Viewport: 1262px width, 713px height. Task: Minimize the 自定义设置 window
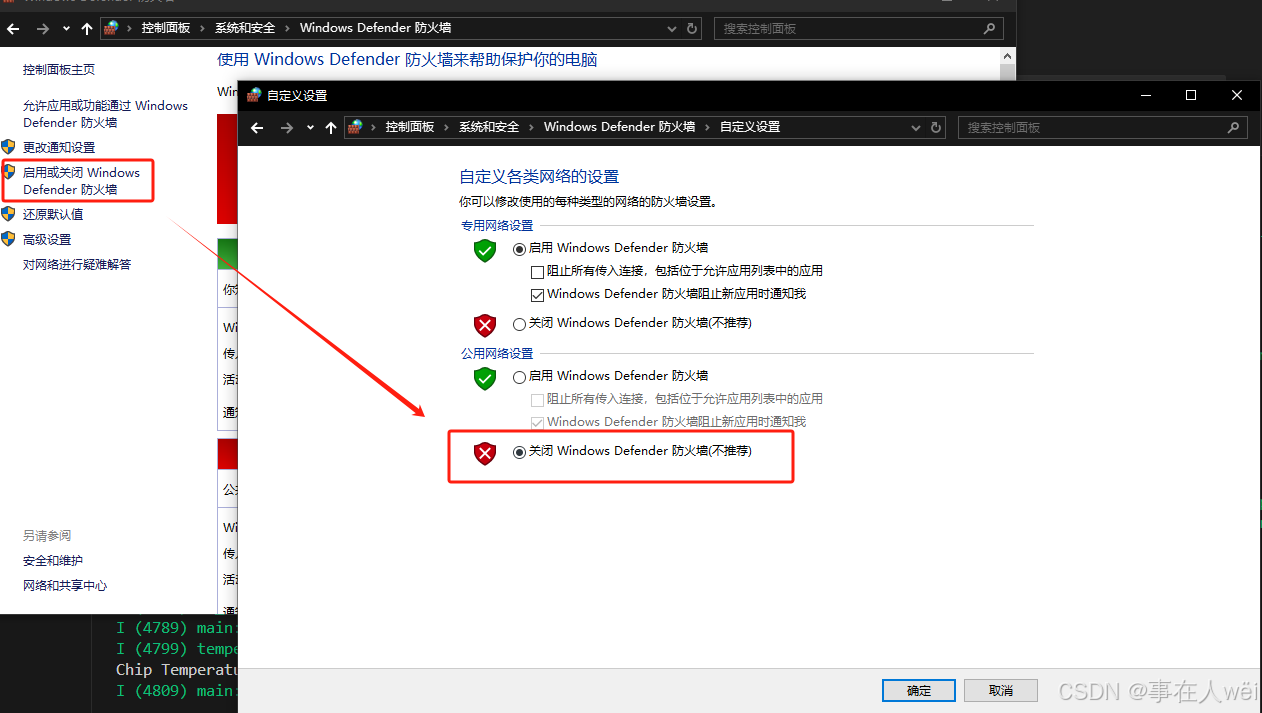[x=1145, y=95]
